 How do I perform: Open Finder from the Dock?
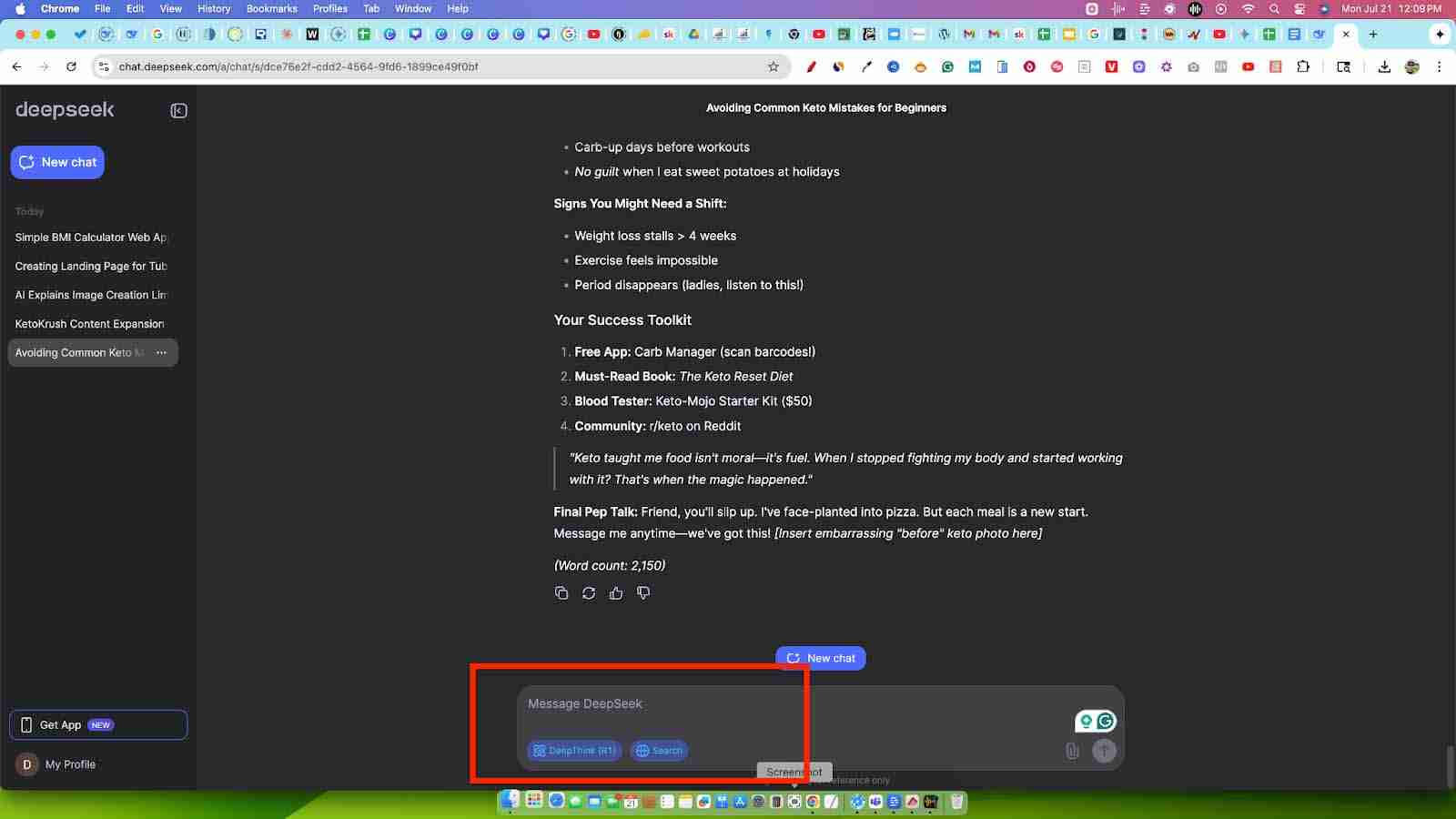click(x=510, y=801)
